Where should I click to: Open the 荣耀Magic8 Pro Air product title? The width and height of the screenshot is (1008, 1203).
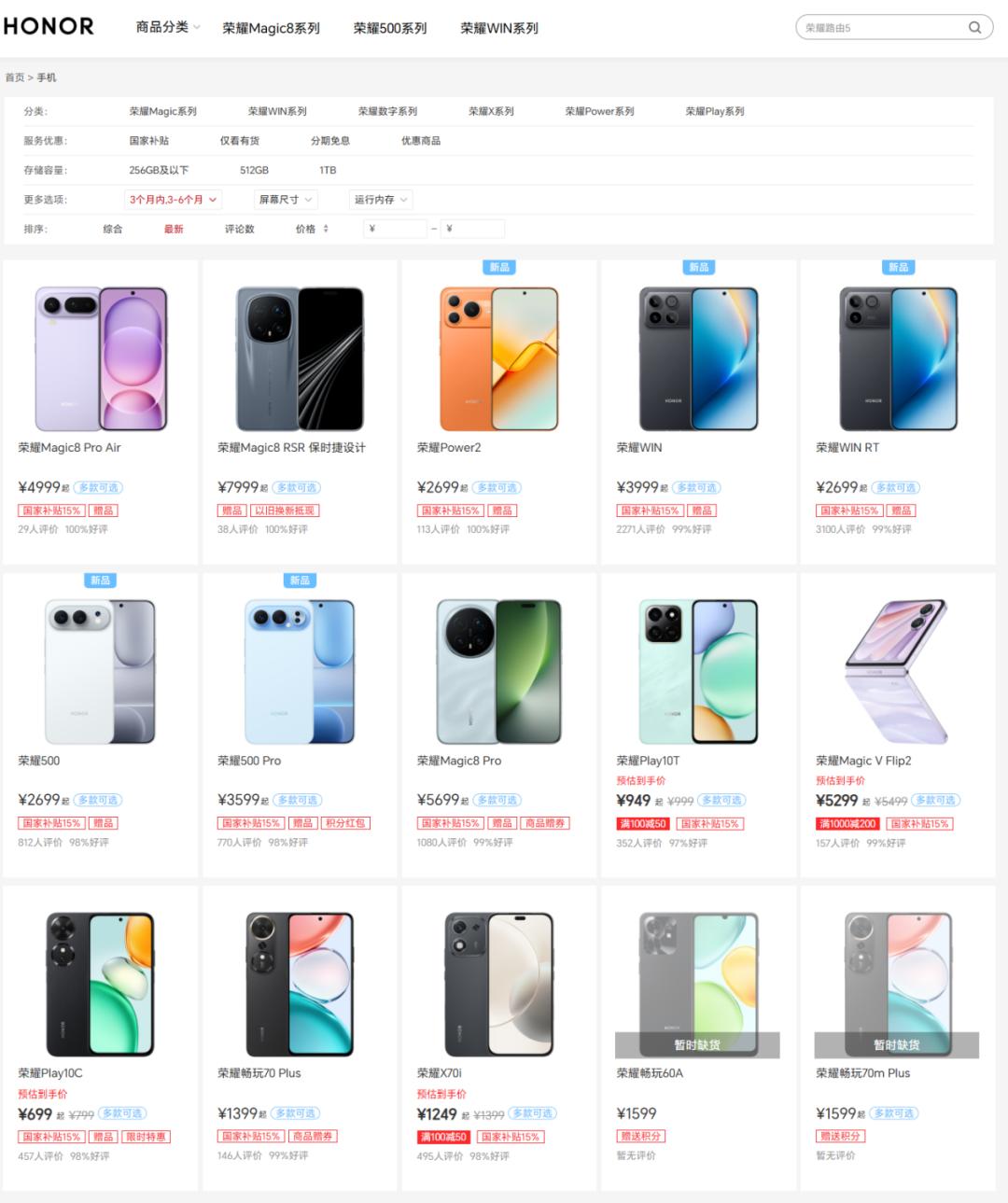[70, 448]
